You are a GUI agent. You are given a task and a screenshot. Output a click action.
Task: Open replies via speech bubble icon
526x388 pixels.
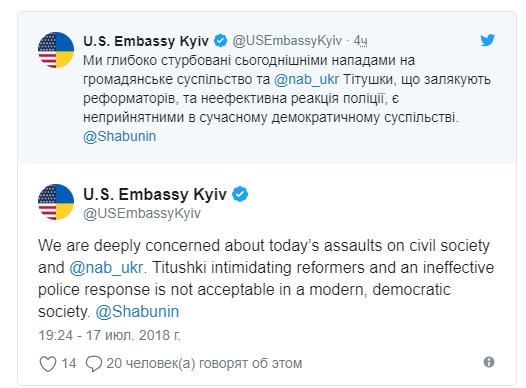[x=94, y=364]
